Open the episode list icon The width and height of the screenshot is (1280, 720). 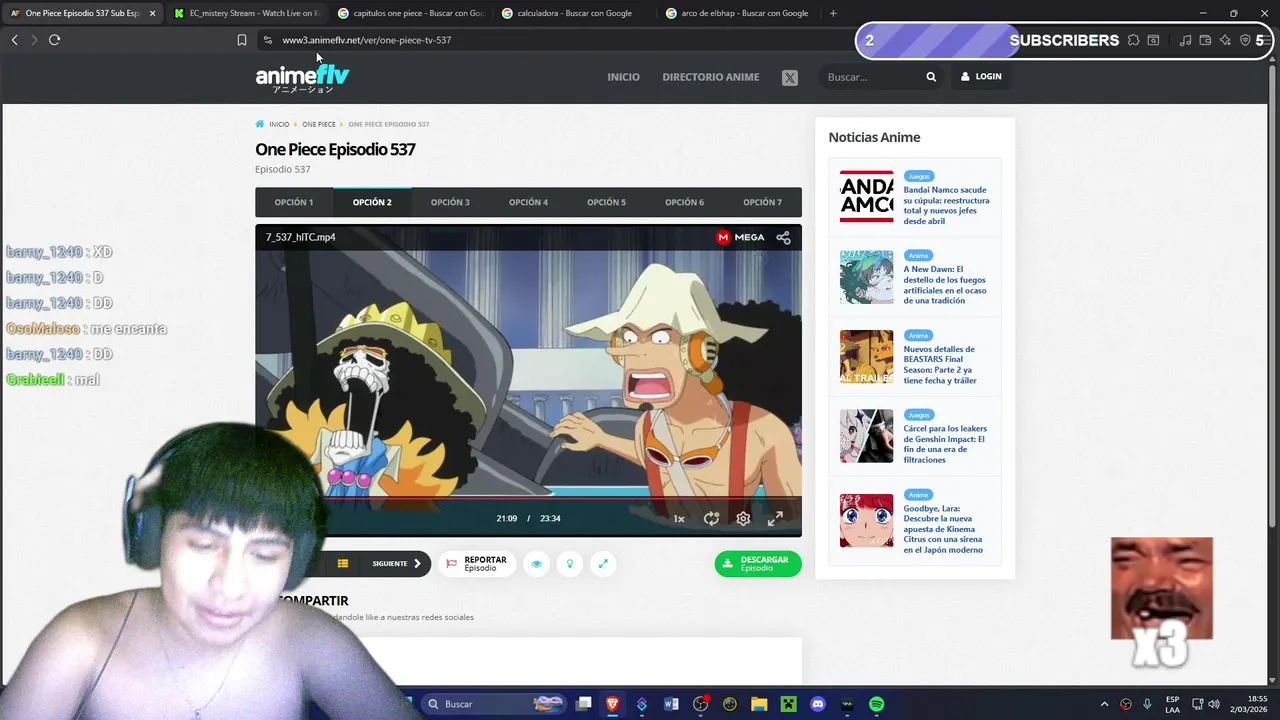click(343, 564)
